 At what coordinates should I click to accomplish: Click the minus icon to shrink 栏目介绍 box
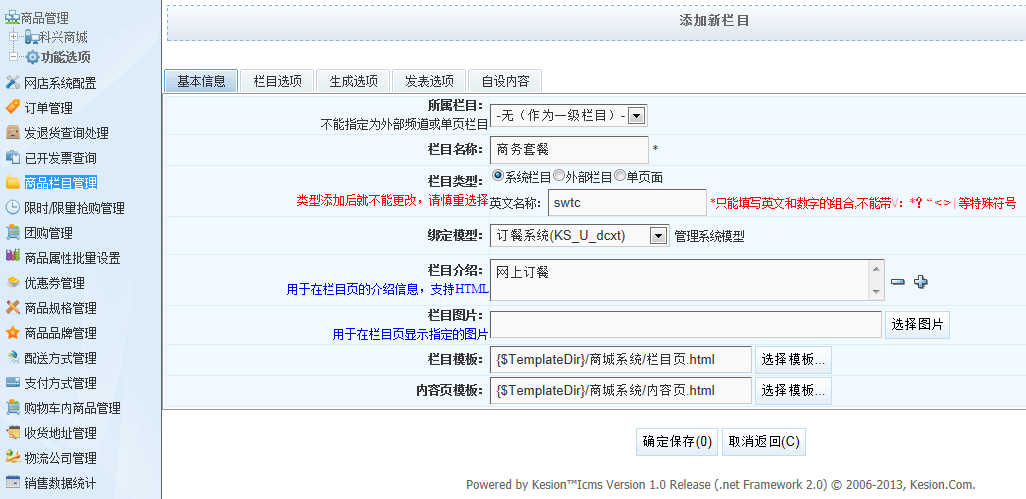(x=898, y=282)
